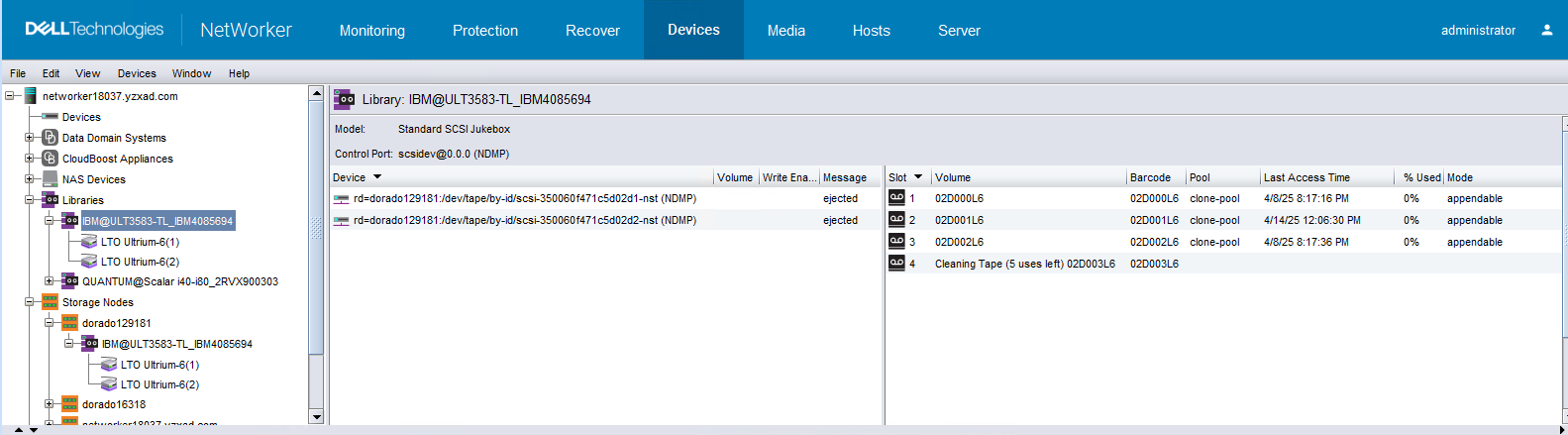This screenshot has height=435, width=1568.
Task: Collapse the Libraries node
Action: 30,200
